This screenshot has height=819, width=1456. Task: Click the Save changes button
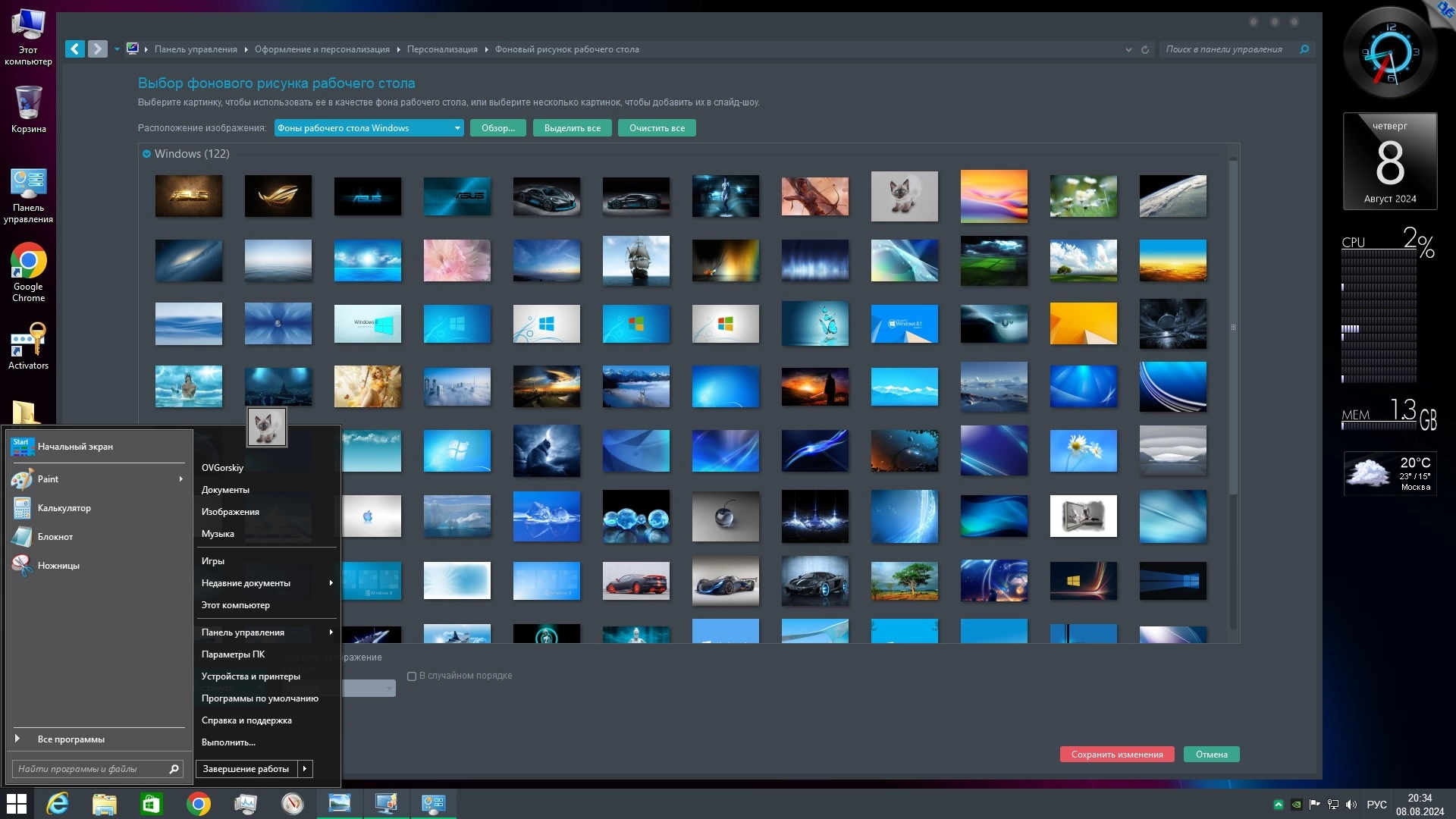coord(1116,755)
